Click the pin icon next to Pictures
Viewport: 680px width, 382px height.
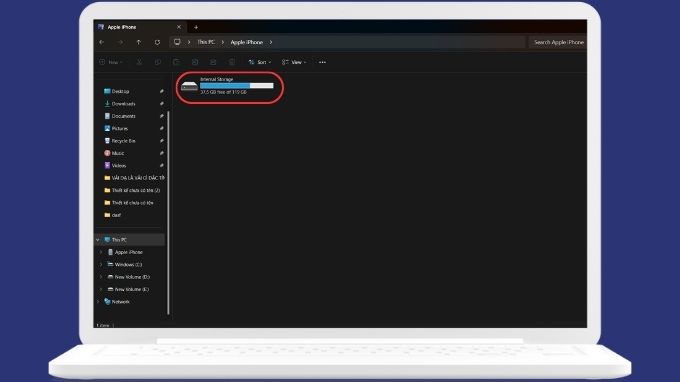161,129
